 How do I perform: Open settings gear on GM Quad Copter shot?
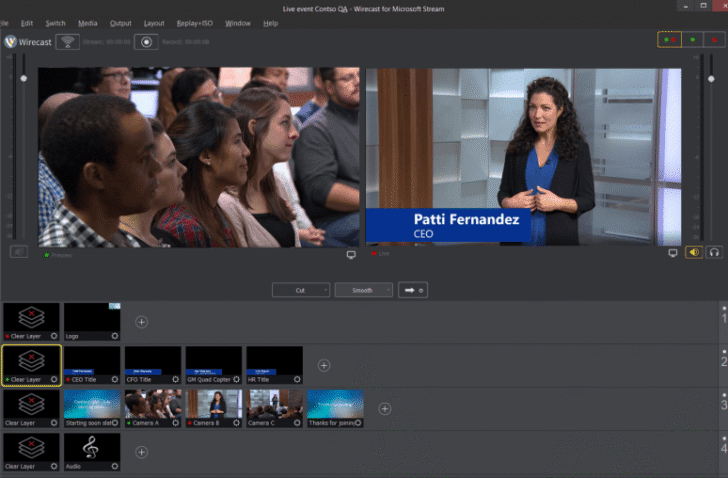tap(236, 380)
